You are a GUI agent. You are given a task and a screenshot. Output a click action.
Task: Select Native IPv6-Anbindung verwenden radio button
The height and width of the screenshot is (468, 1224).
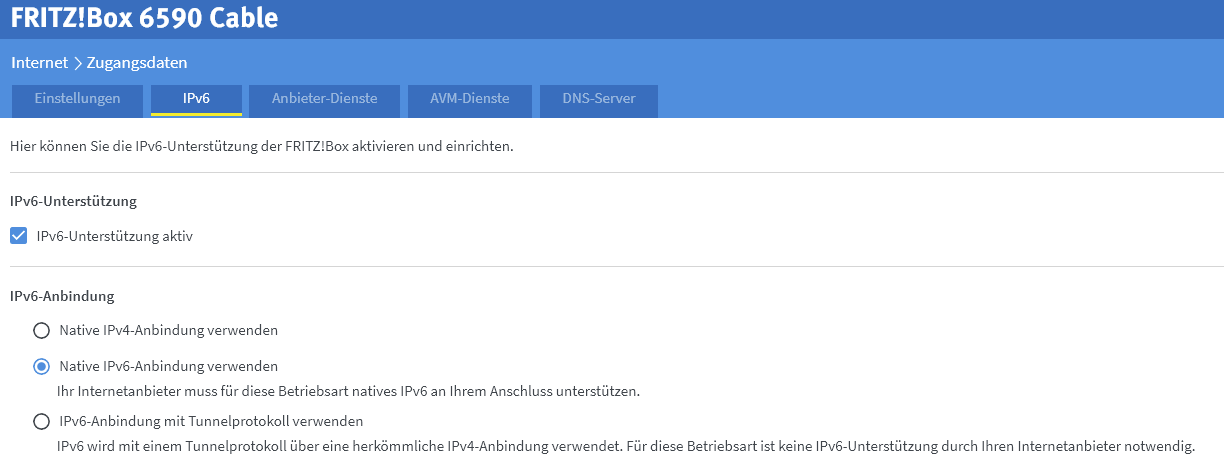41,366
